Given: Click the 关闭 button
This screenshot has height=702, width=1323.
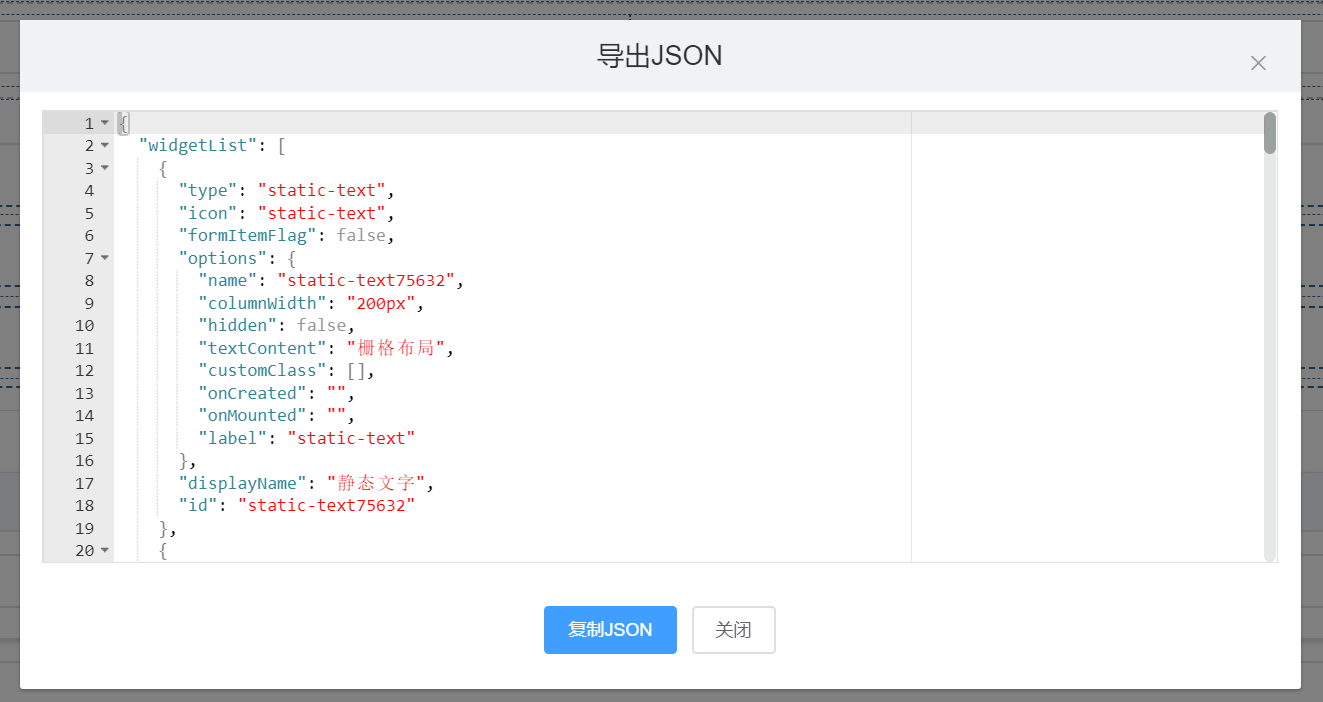Looking at the screenshot, I should pos(734,630).
